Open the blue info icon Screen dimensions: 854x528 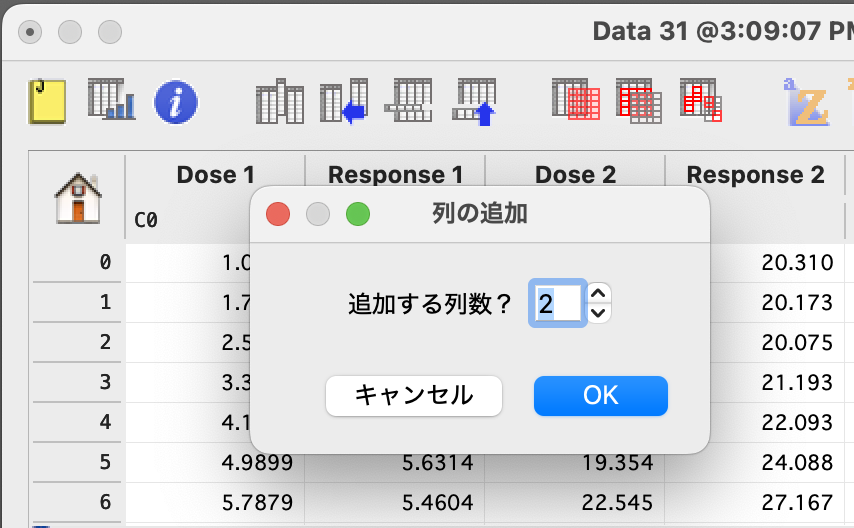click(x=175, y=101)
